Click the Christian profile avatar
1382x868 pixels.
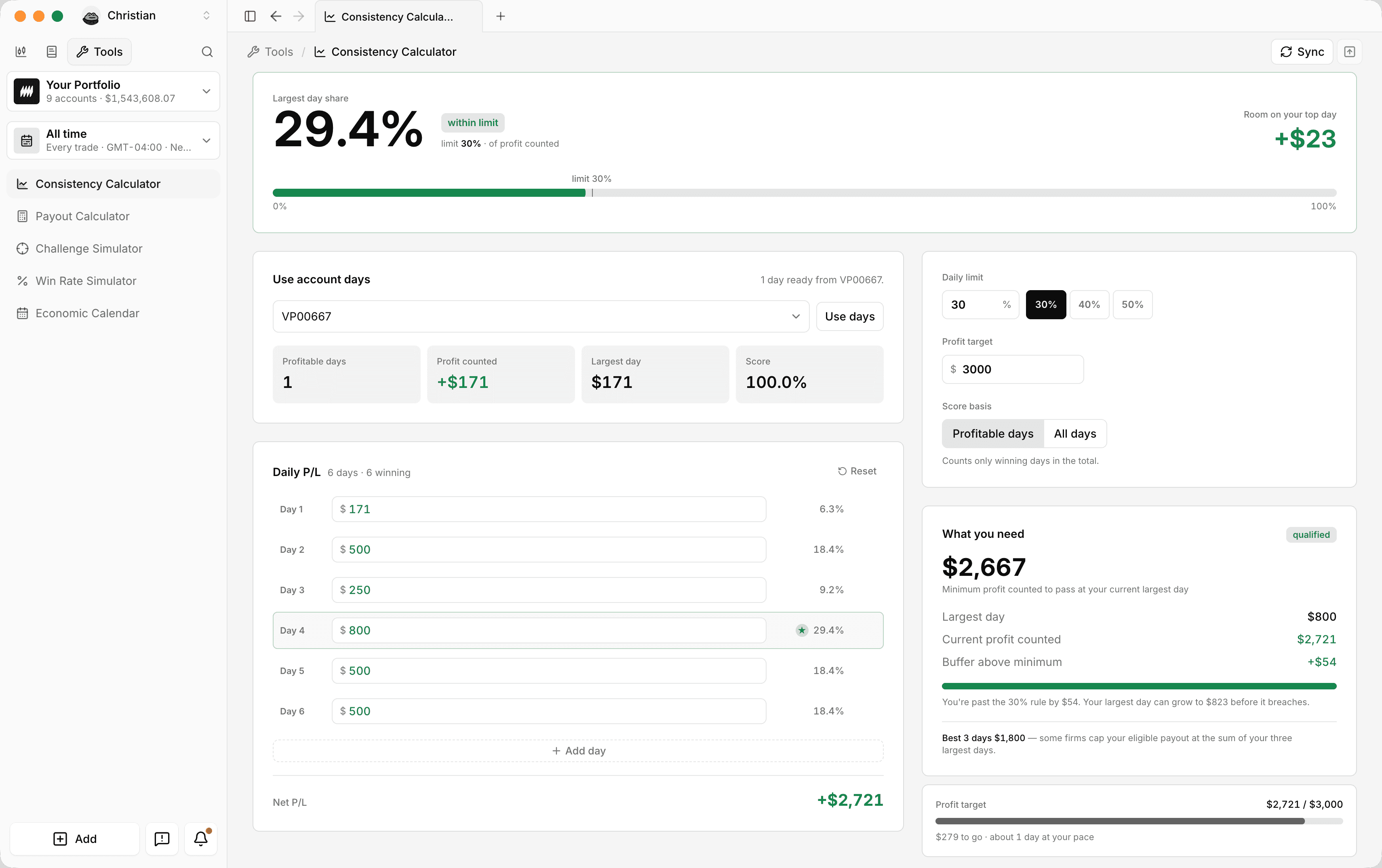[91, 16]
